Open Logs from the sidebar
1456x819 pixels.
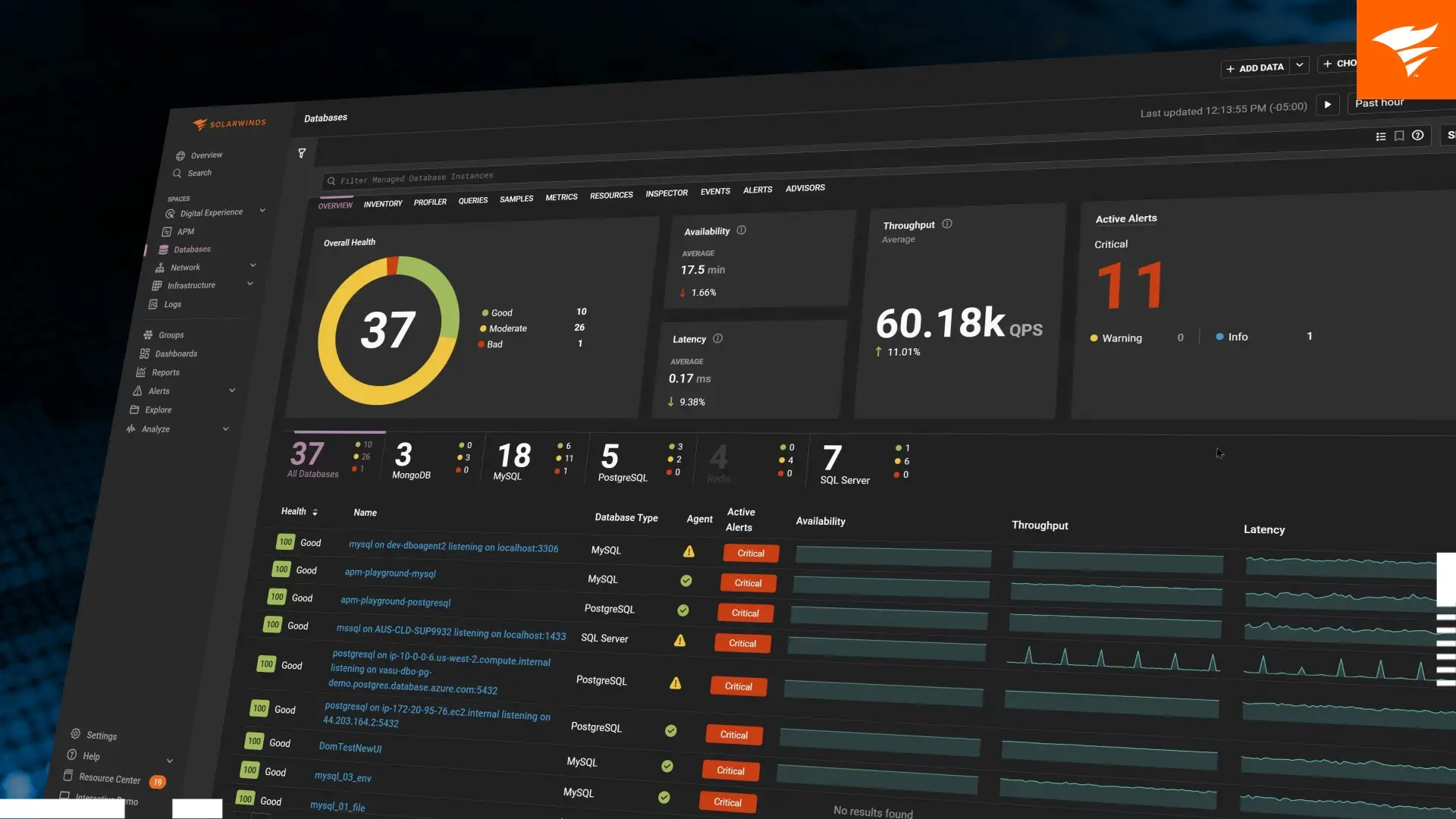(x=165, y=304)
